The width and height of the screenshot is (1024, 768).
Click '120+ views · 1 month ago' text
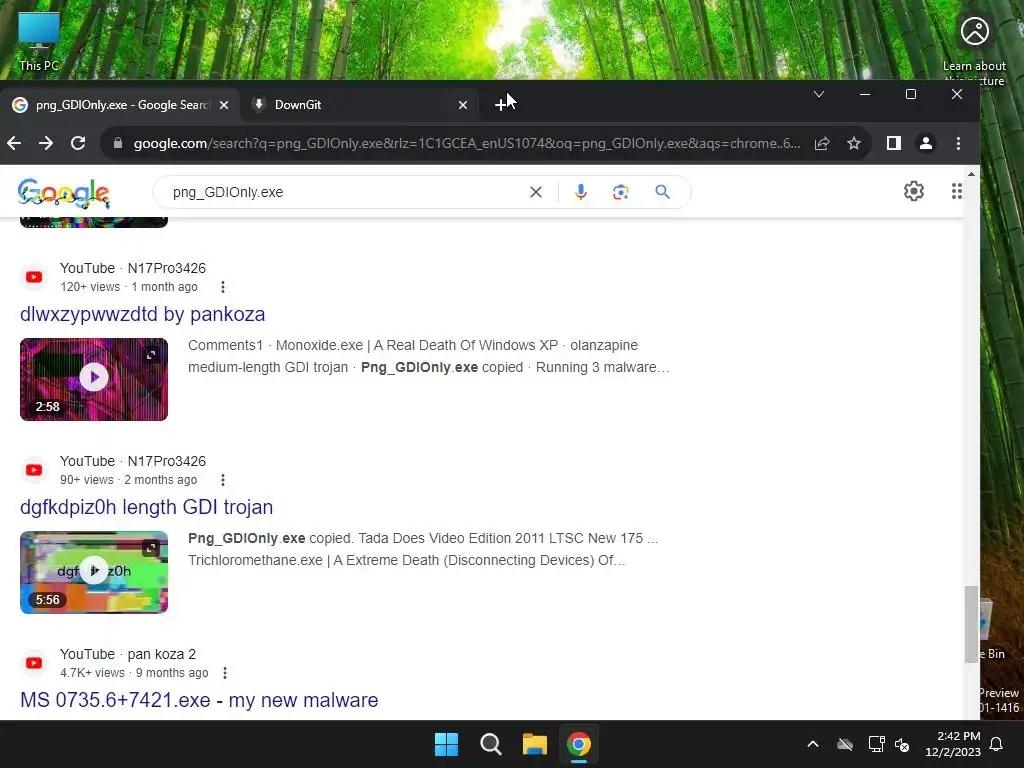(x=129, y=287)
